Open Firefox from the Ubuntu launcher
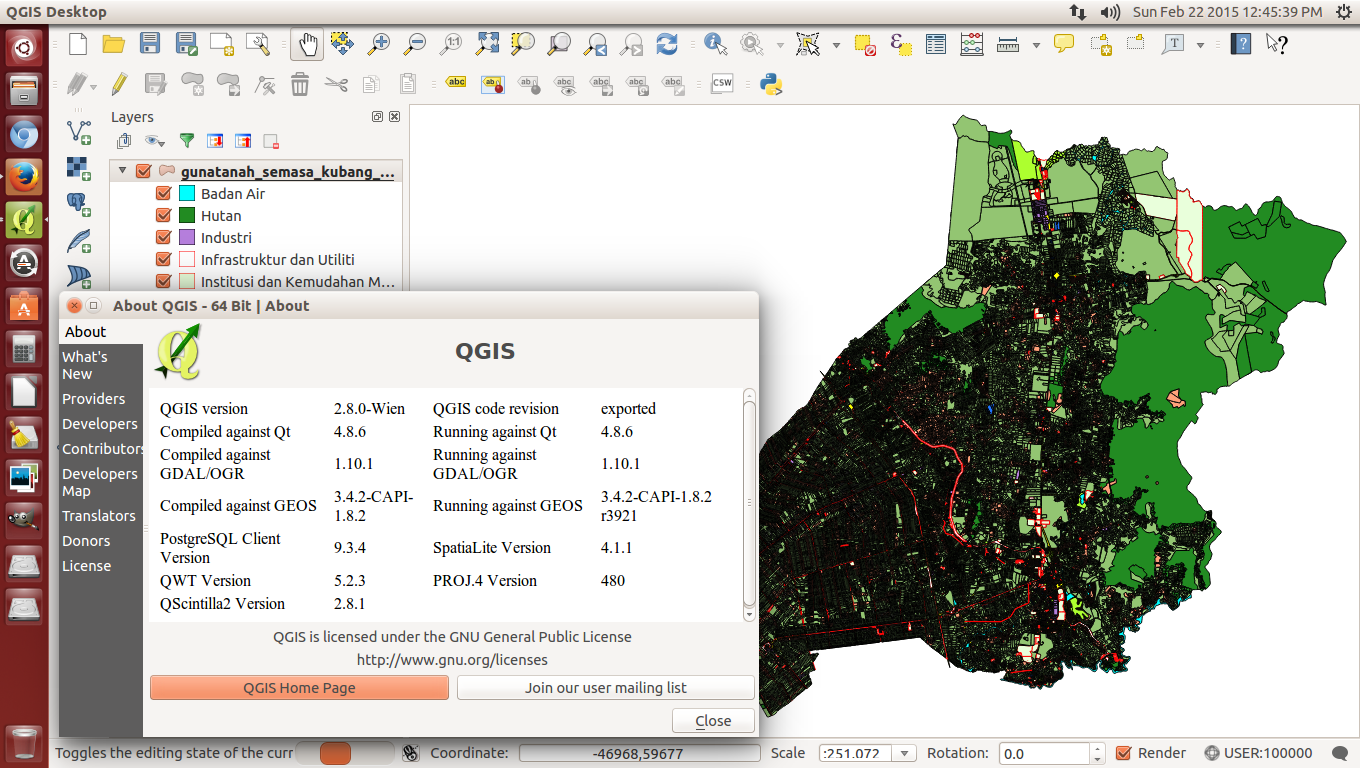The height and width of the screenshot is (768, 1360). point(24,177)
